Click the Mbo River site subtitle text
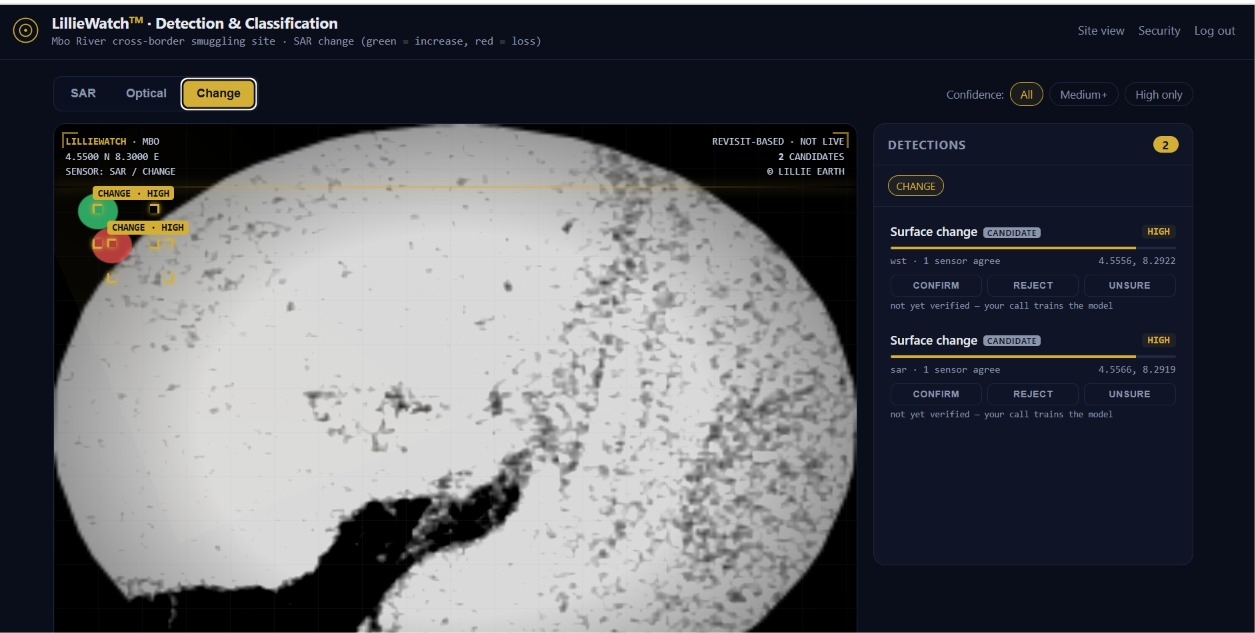The height and width of the screenshot is (633, 1255). click(x=297, y=42)
